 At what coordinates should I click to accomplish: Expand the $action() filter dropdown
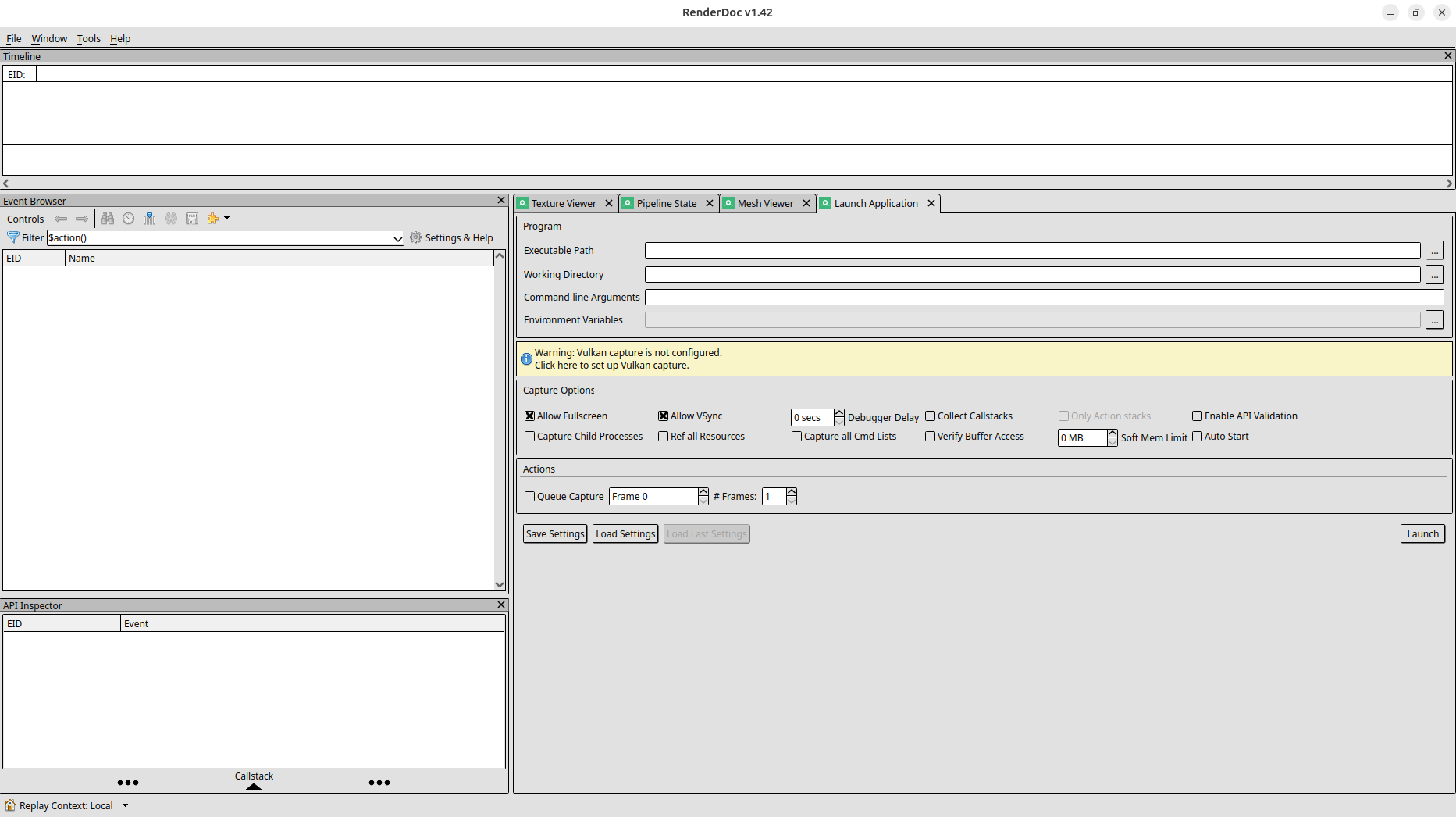point(397,238)
